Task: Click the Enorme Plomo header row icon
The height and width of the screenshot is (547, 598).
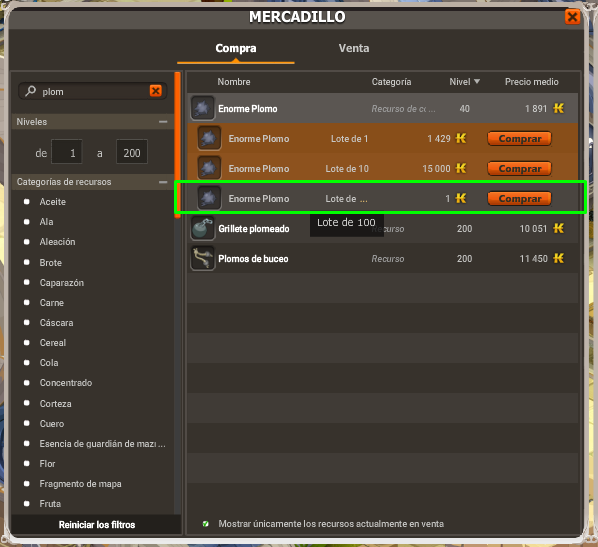Action: click(203, 108)
